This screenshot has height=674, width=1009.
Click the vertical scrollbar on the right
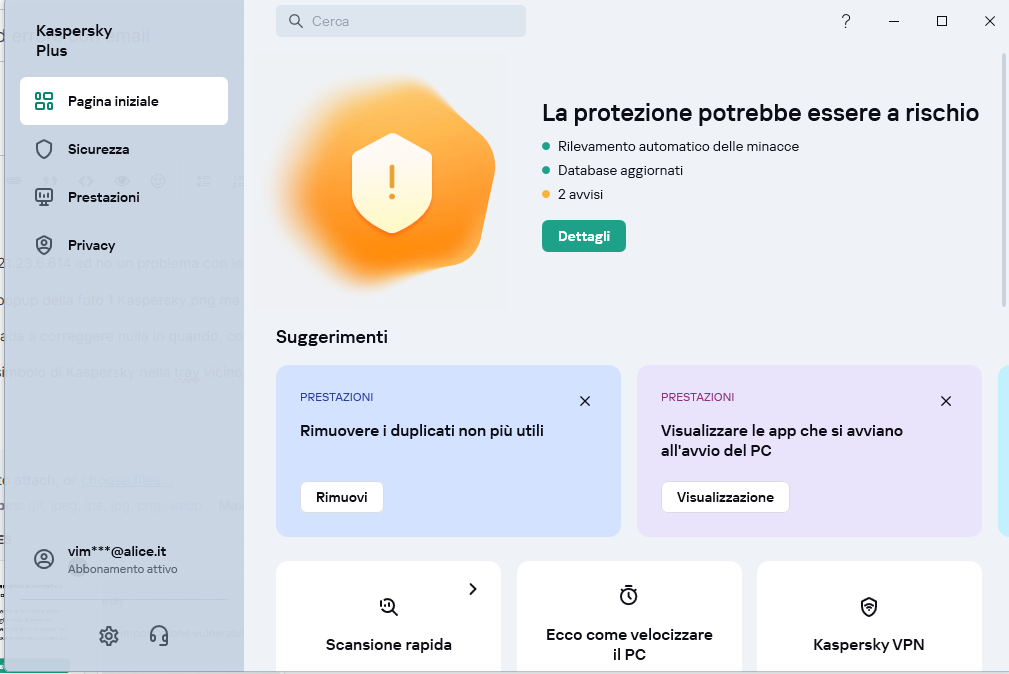[x=1004, y=180]
